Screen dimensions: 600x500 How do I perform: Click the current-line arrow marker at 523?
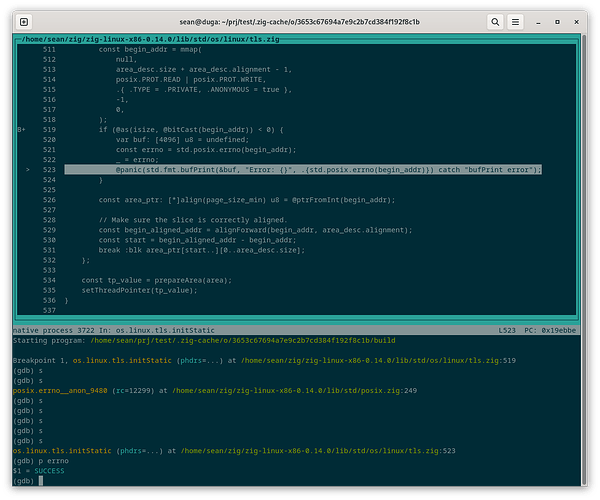pos(28,169)
